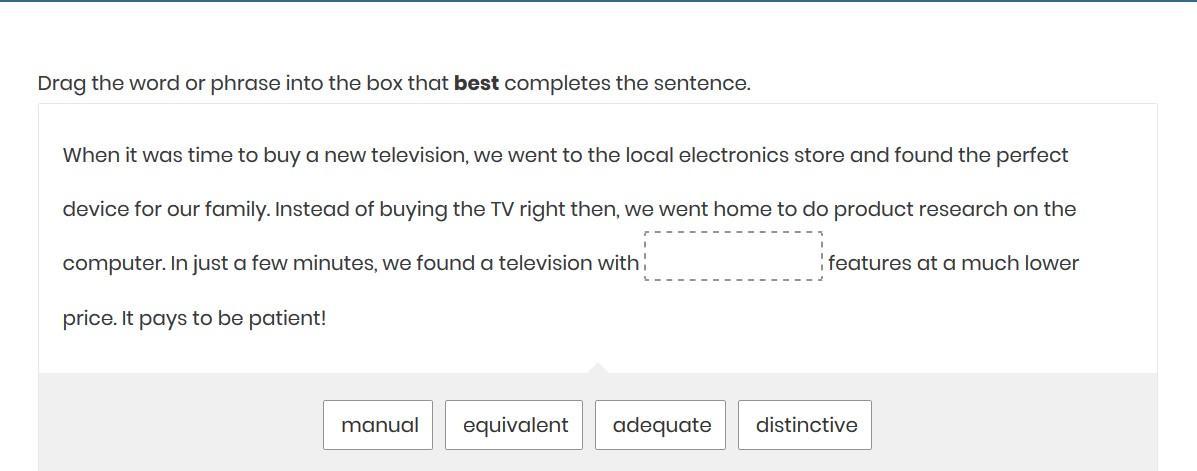Click the "distinctive" answer choice
This screenshot has width=1197, height=471.
click(805, 425)
